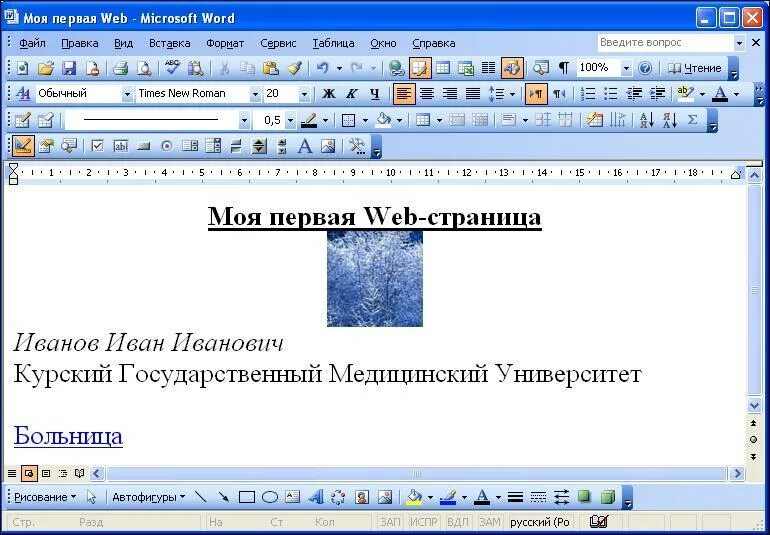The image size is (770, 535).
Task: Follow the Больница hyperlink
Action: tap(68, 435)
